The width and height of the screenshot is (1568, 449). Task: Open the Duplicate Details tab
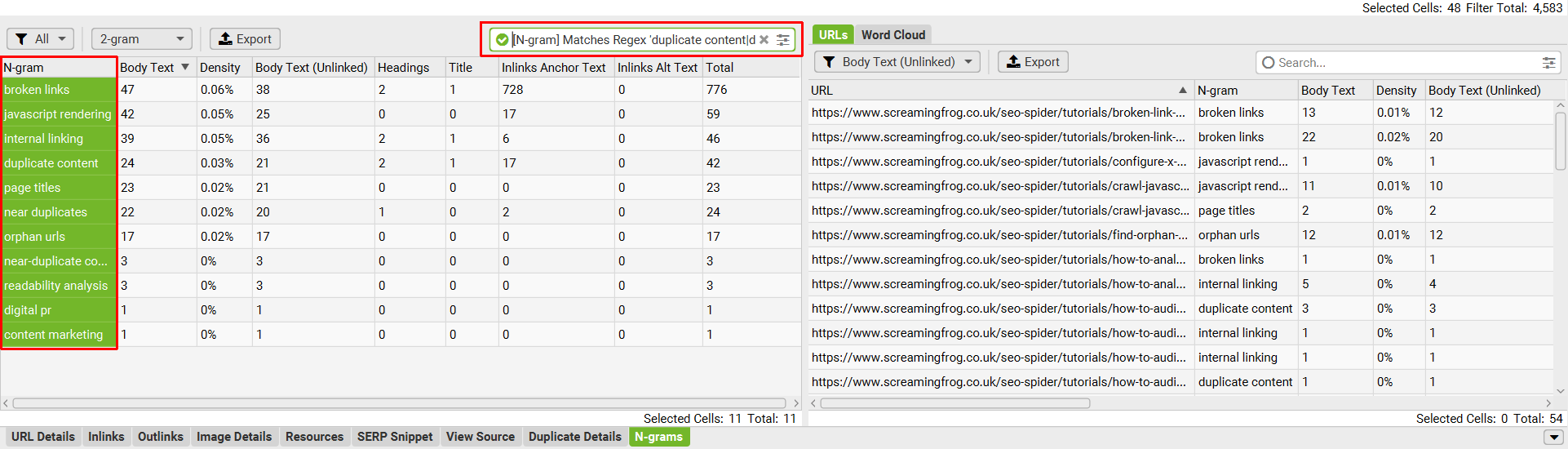[x=575, y=437]
